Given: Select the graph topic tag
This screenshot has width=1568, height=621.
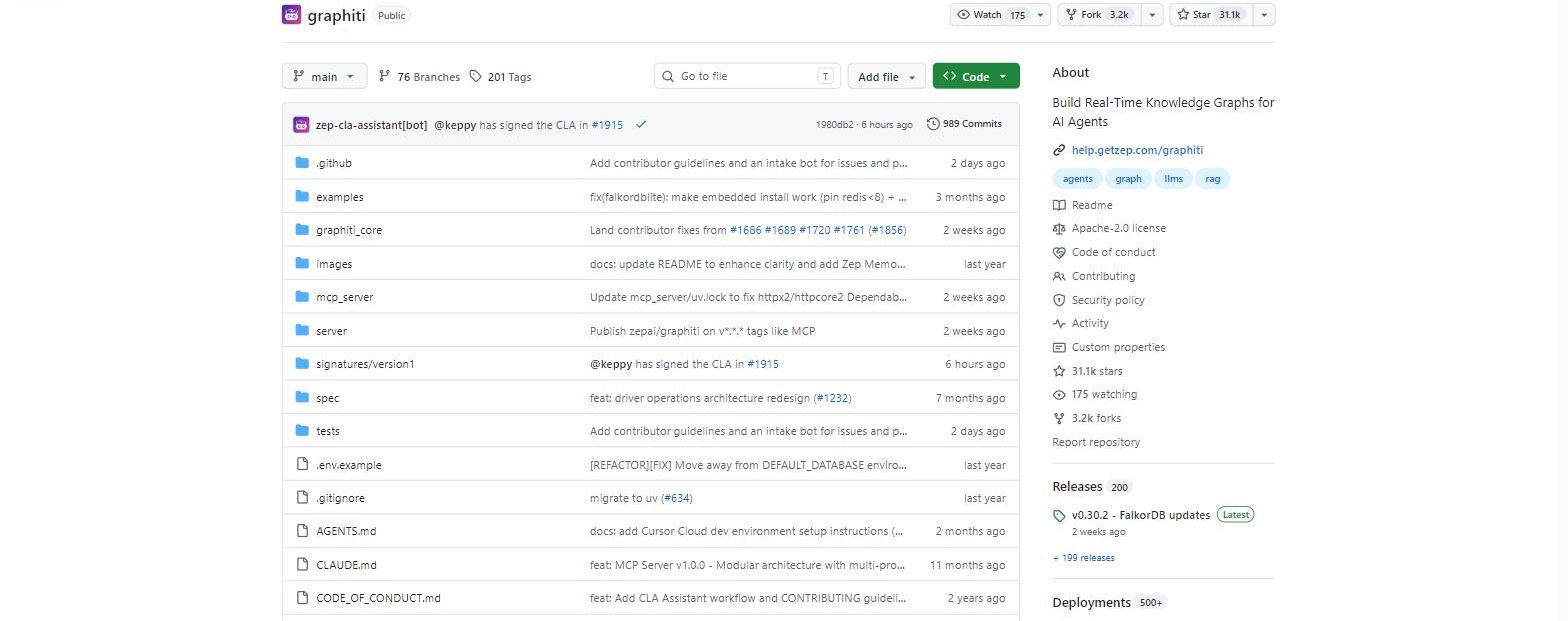Looking at the screenshot, I should point(1129,179).
